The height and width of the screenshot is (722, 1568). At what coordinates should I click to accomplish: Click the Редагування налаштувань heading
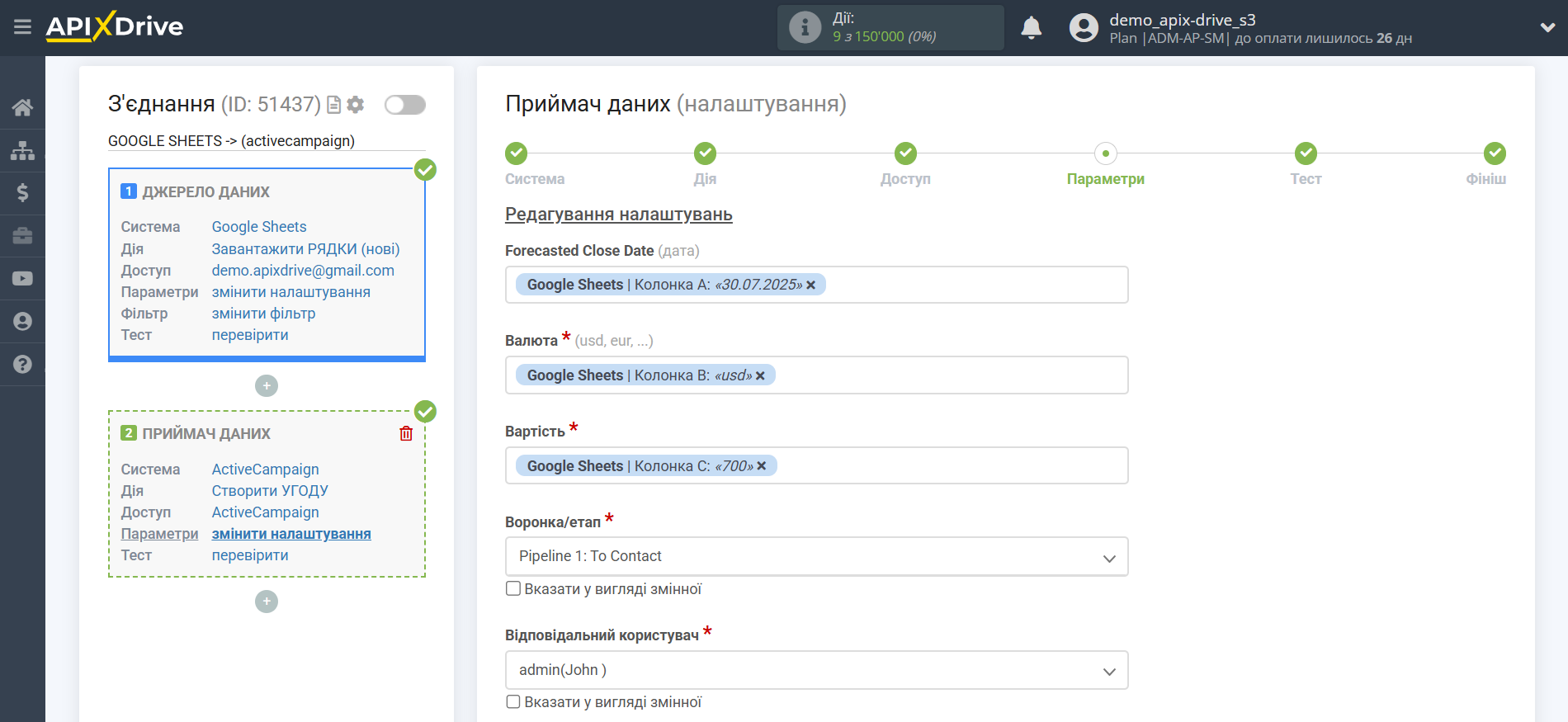point(619,215)
